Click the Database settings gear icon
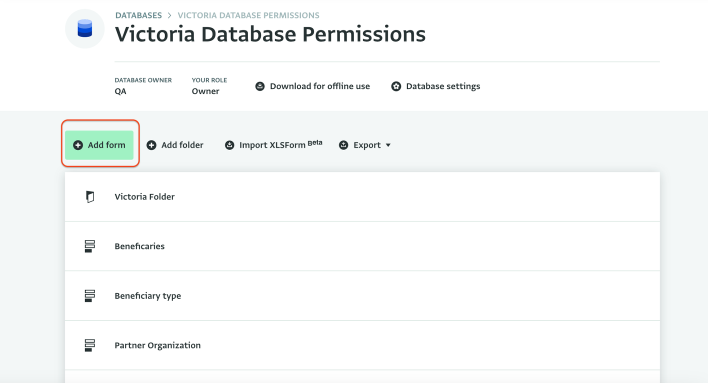The height and width of the screenshot is (383, 708). coord(396,86)
